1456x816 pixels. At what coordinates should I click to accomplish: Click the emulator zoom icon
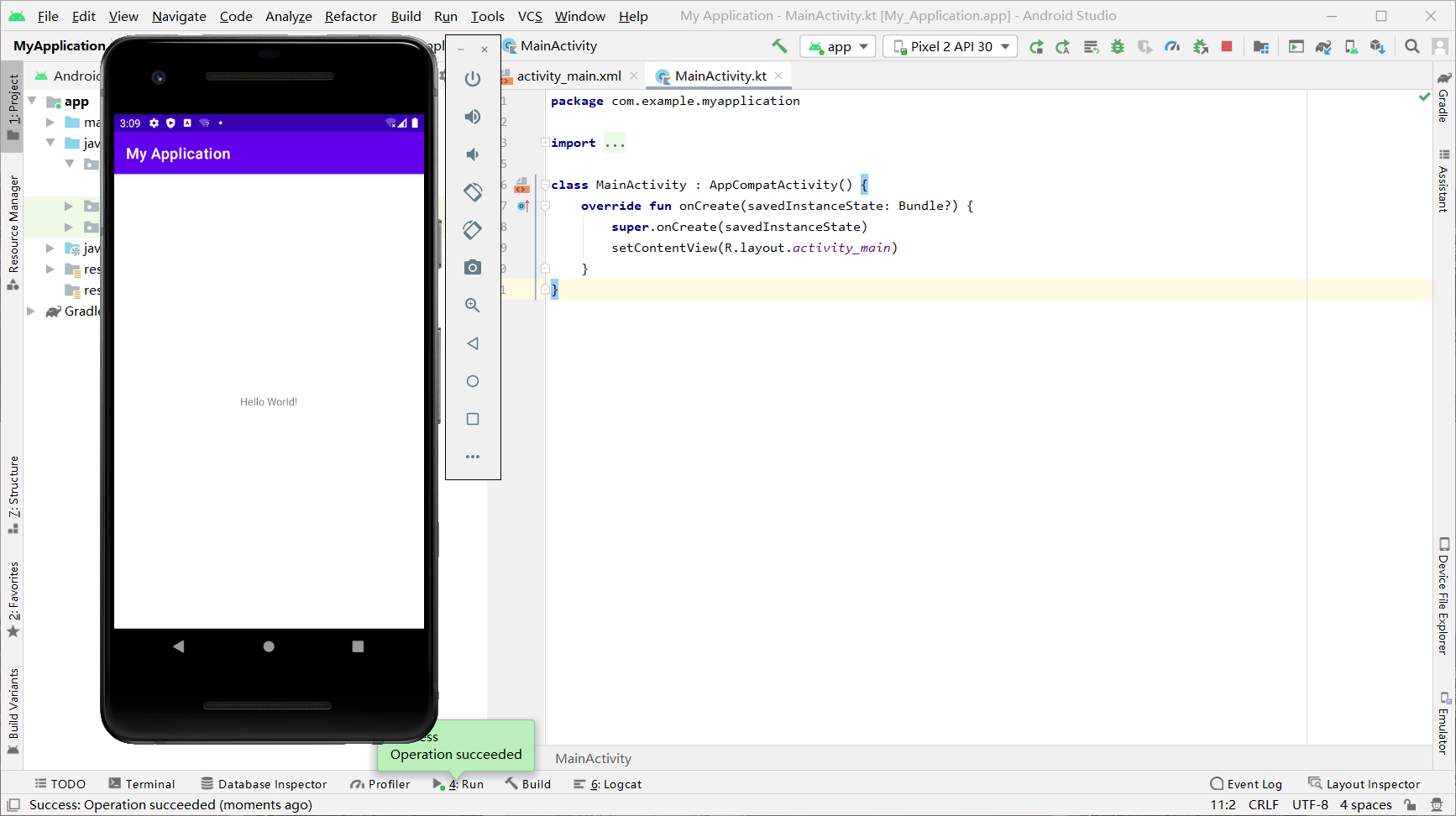[x=473, y=306]
